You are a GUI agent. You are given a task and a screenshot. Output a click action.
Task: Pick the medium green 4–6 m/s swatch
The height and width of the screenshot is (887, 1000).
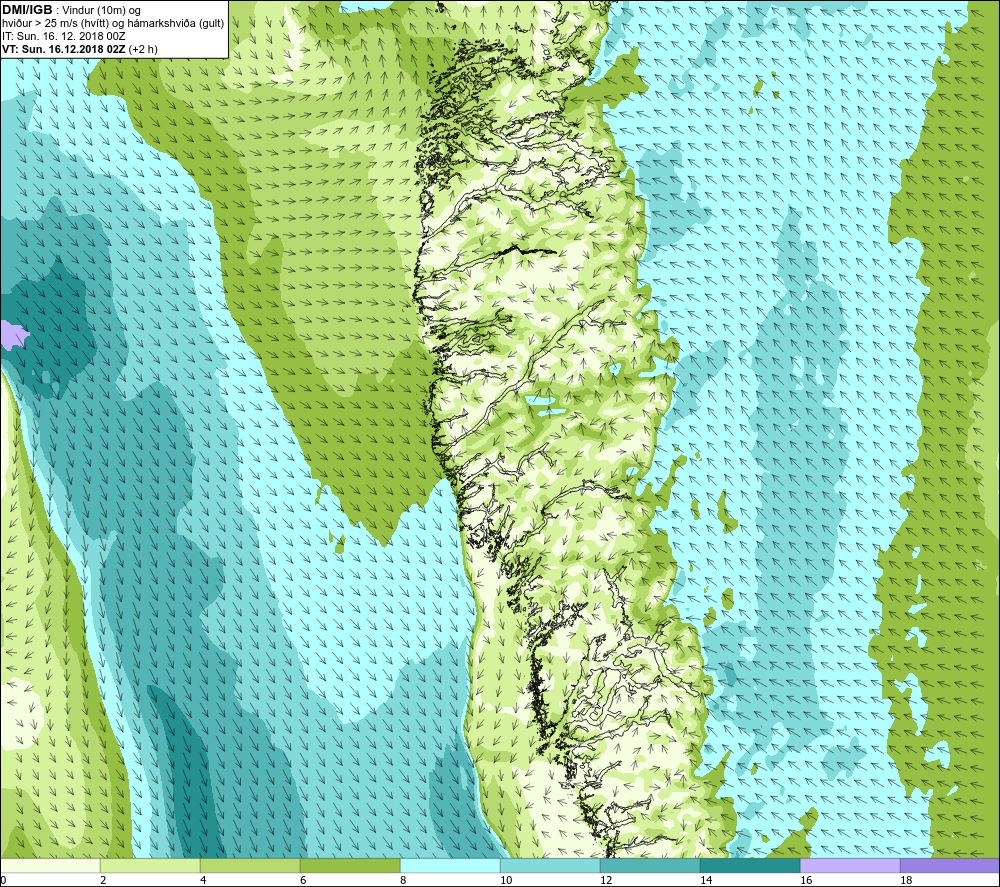250,865
